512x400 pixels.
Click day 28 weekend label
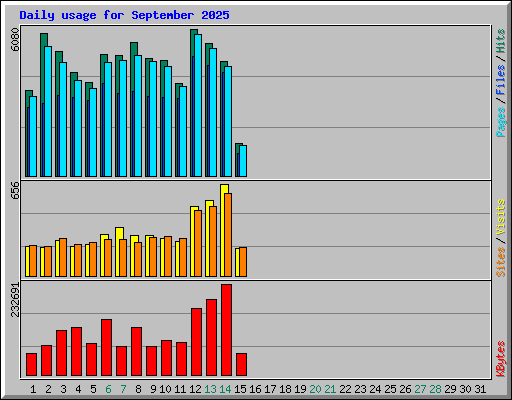point(435,389)
